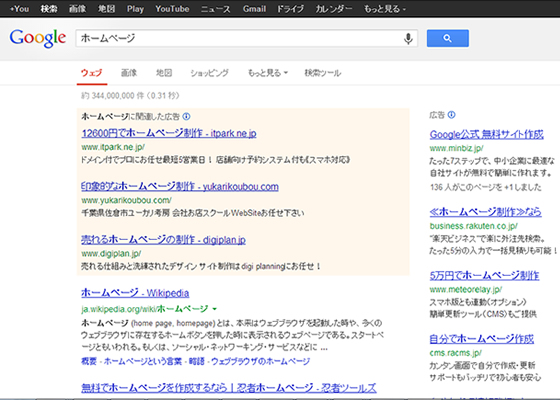Open もっと見る dropdown in search tabs
Screen dimensions: 560x400
pyautogui.click(x=268, y=73)
